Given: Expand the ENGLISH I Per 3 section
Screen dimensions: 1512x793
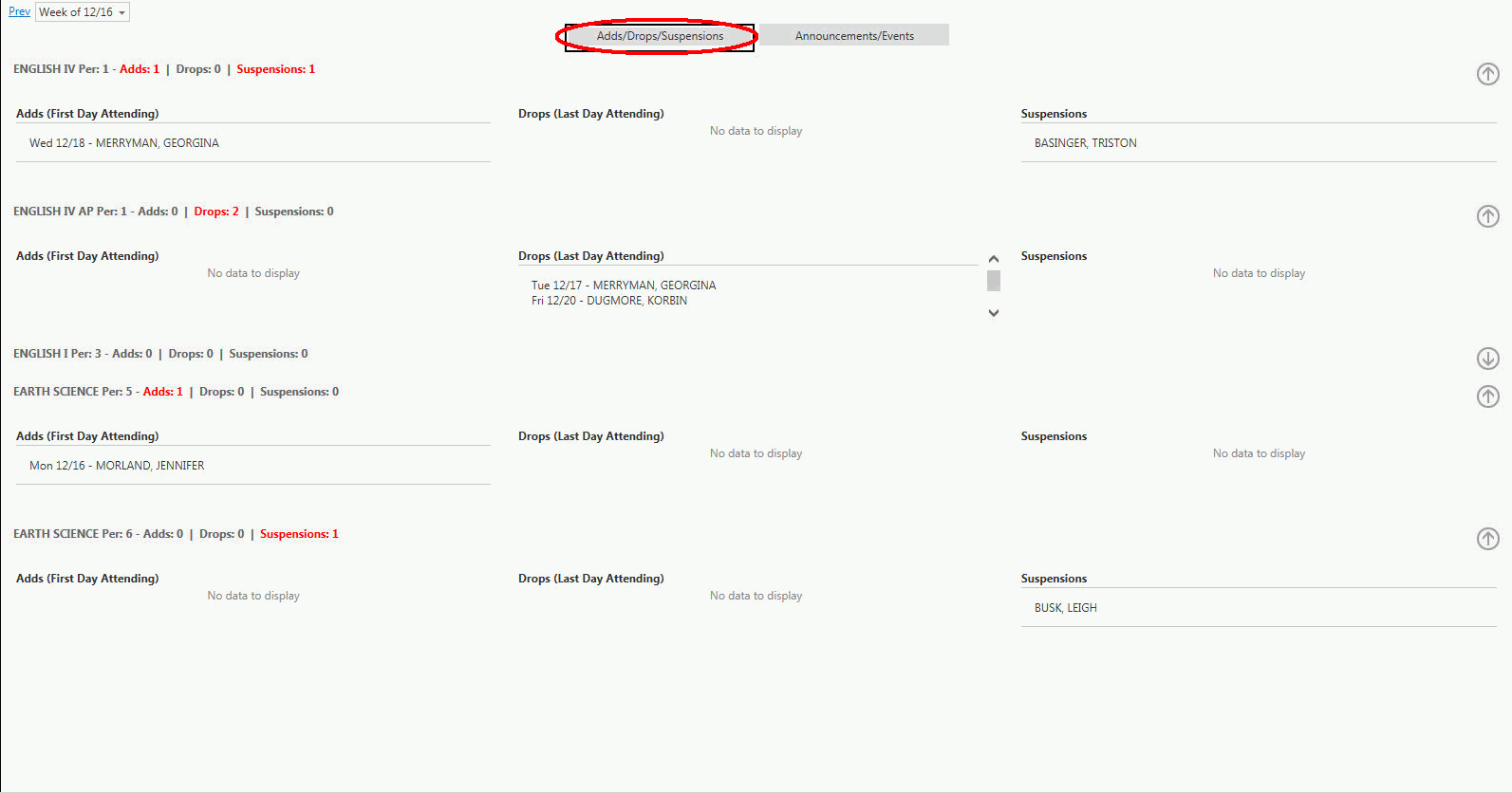Looking at the screenshot, I should [1487, 359].
